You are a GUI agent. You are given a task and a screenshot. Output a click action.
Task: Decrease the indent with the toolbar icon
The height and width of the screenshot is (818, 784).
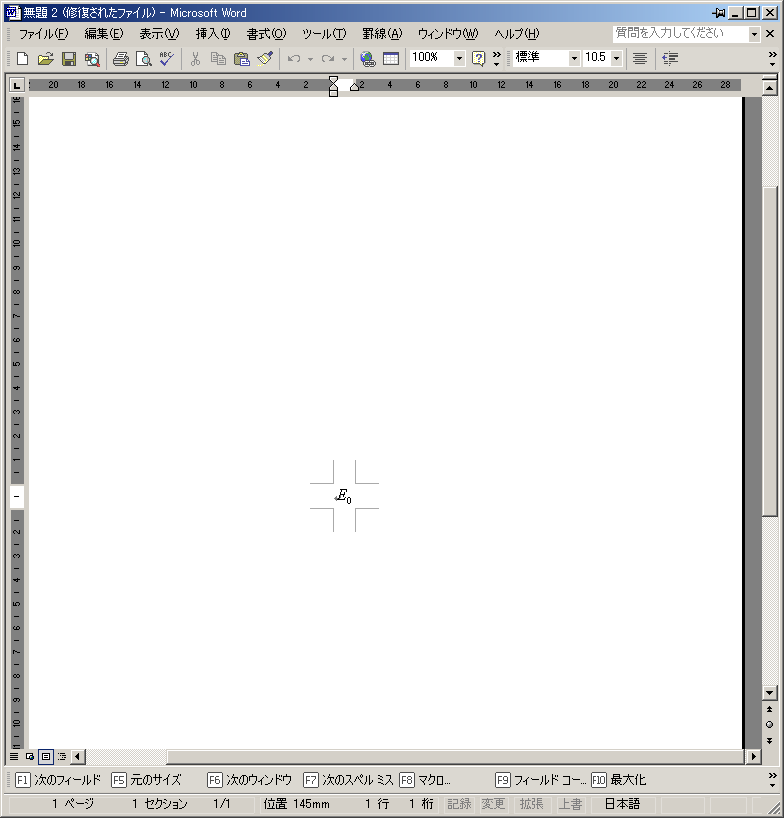670,58
